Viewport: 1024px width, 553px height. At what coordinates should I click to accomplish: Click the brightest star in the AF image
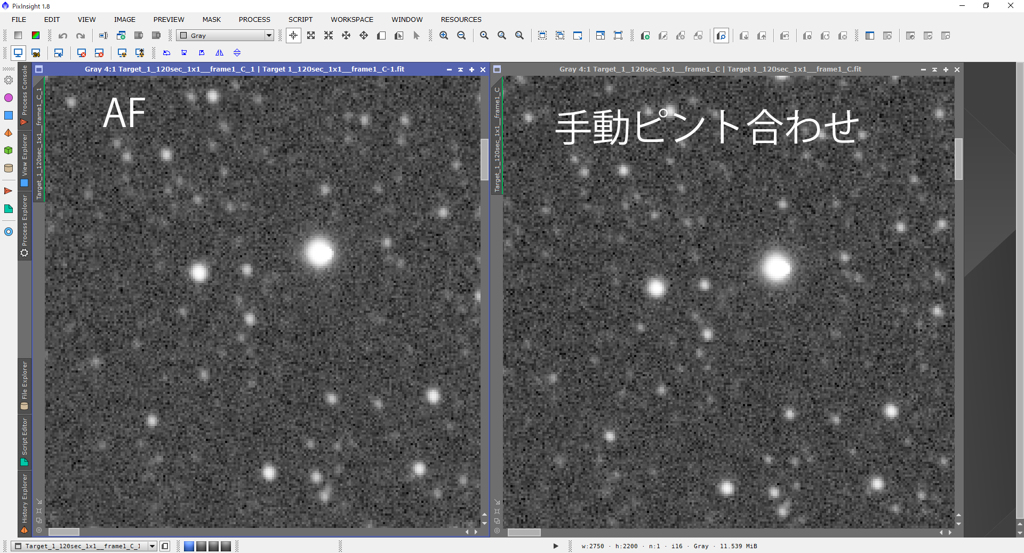coord(320,252)
